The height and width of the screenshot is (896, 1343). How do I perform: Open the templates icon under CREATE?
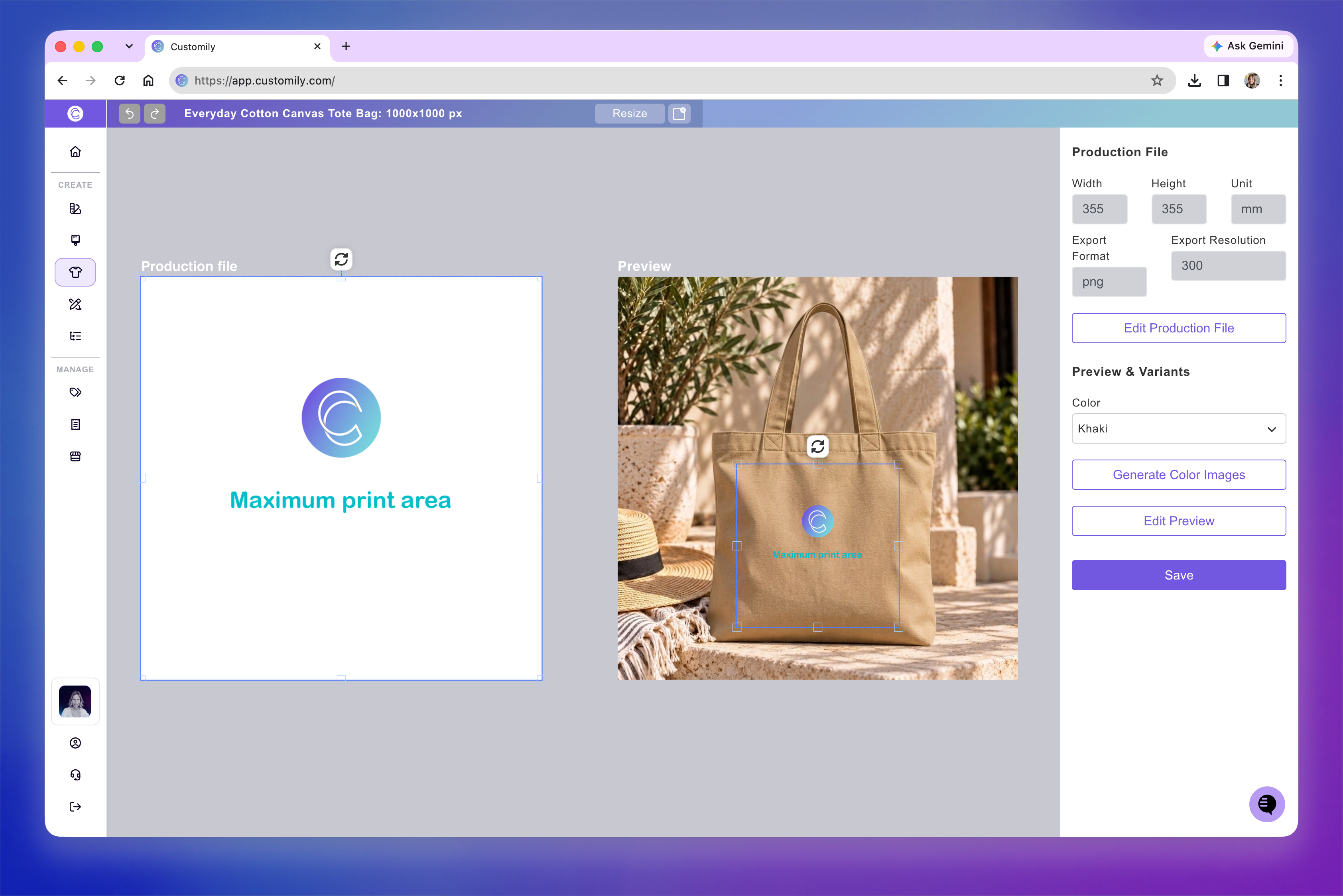coord(75,208)
